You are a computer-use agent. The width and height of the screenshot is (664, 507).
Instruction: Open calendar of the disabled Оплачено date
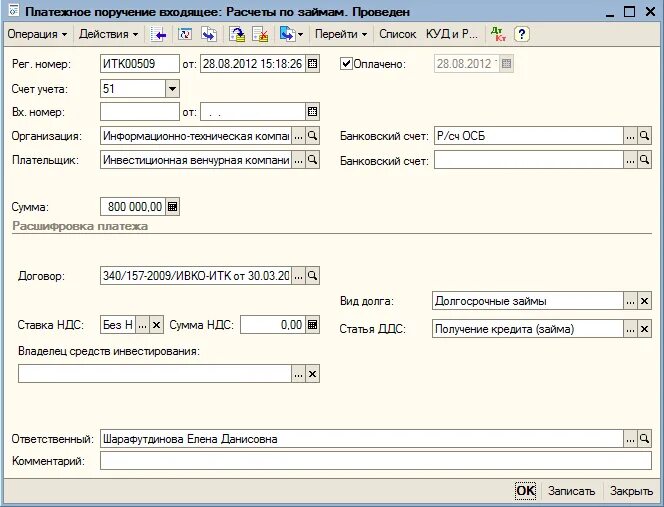click(x=506, y=64)
